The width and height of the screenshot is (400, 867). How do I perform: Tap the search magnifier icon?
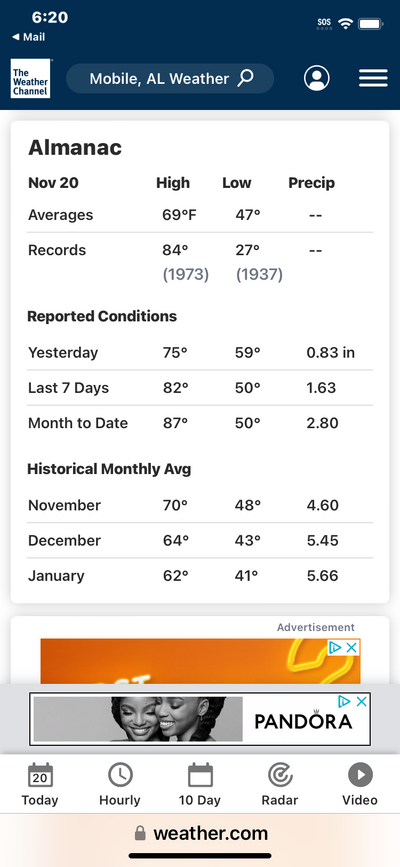coord(246,78)
